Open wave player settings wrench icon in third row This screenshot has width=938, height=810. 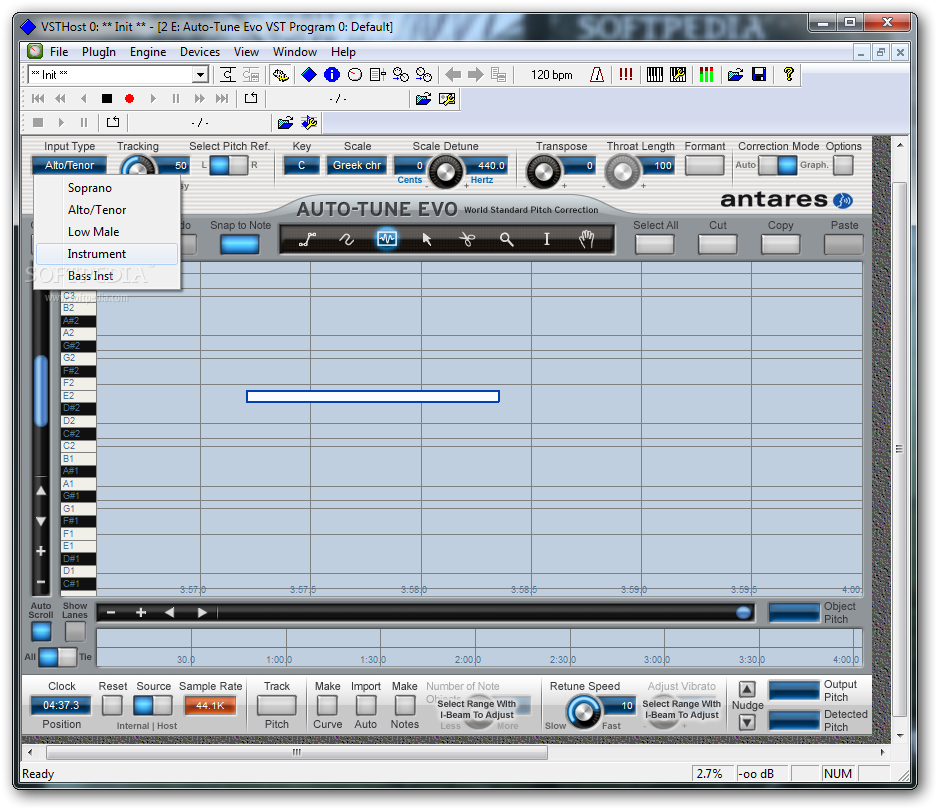tap(309, 123)
